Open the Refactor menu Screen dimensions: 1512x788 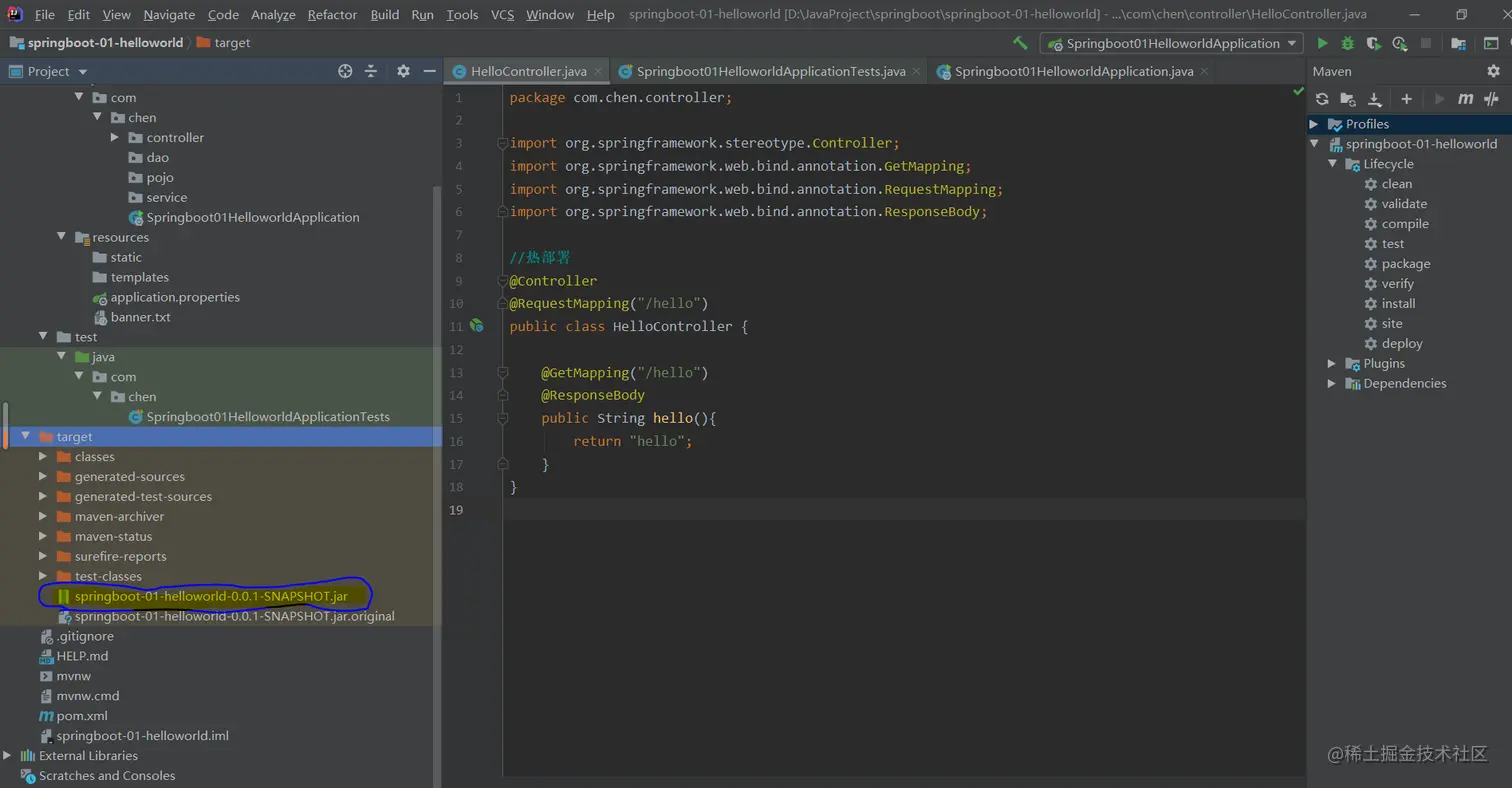[332, 15]
